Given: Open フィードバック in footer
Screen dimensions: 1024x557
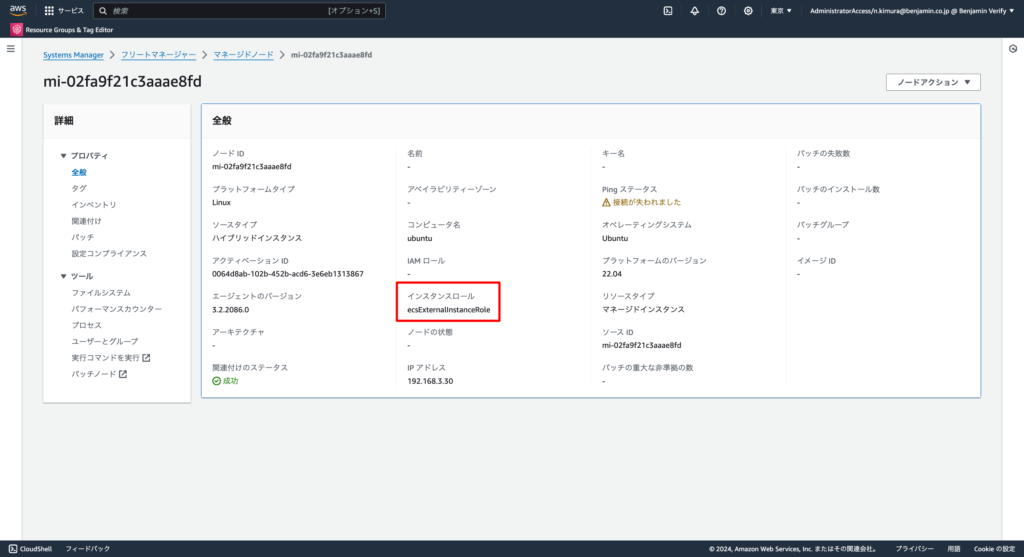Looking at the screenshot, I should click(88, 549).
